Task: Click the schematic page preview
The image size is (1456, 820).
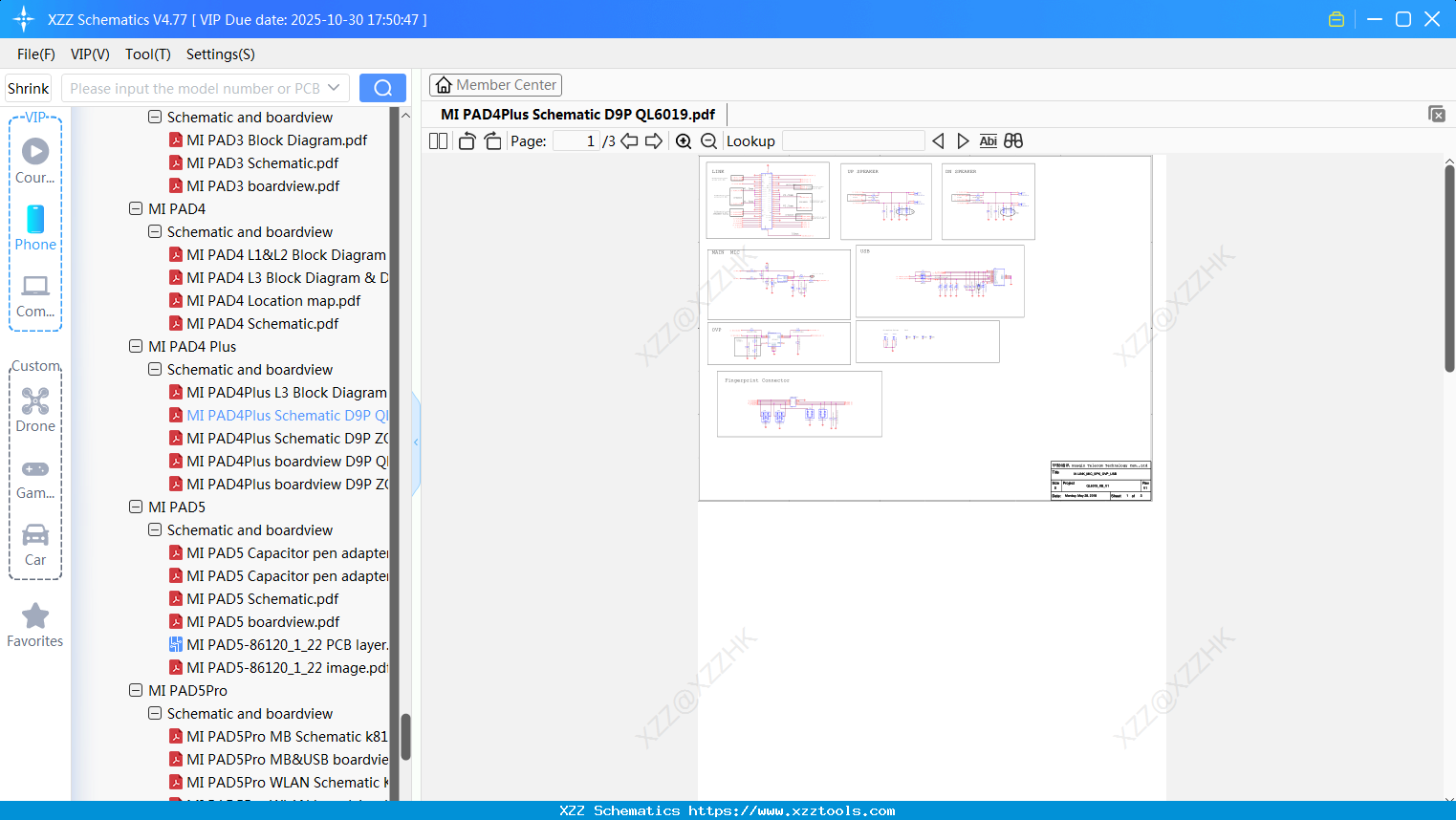Action: 925,328
